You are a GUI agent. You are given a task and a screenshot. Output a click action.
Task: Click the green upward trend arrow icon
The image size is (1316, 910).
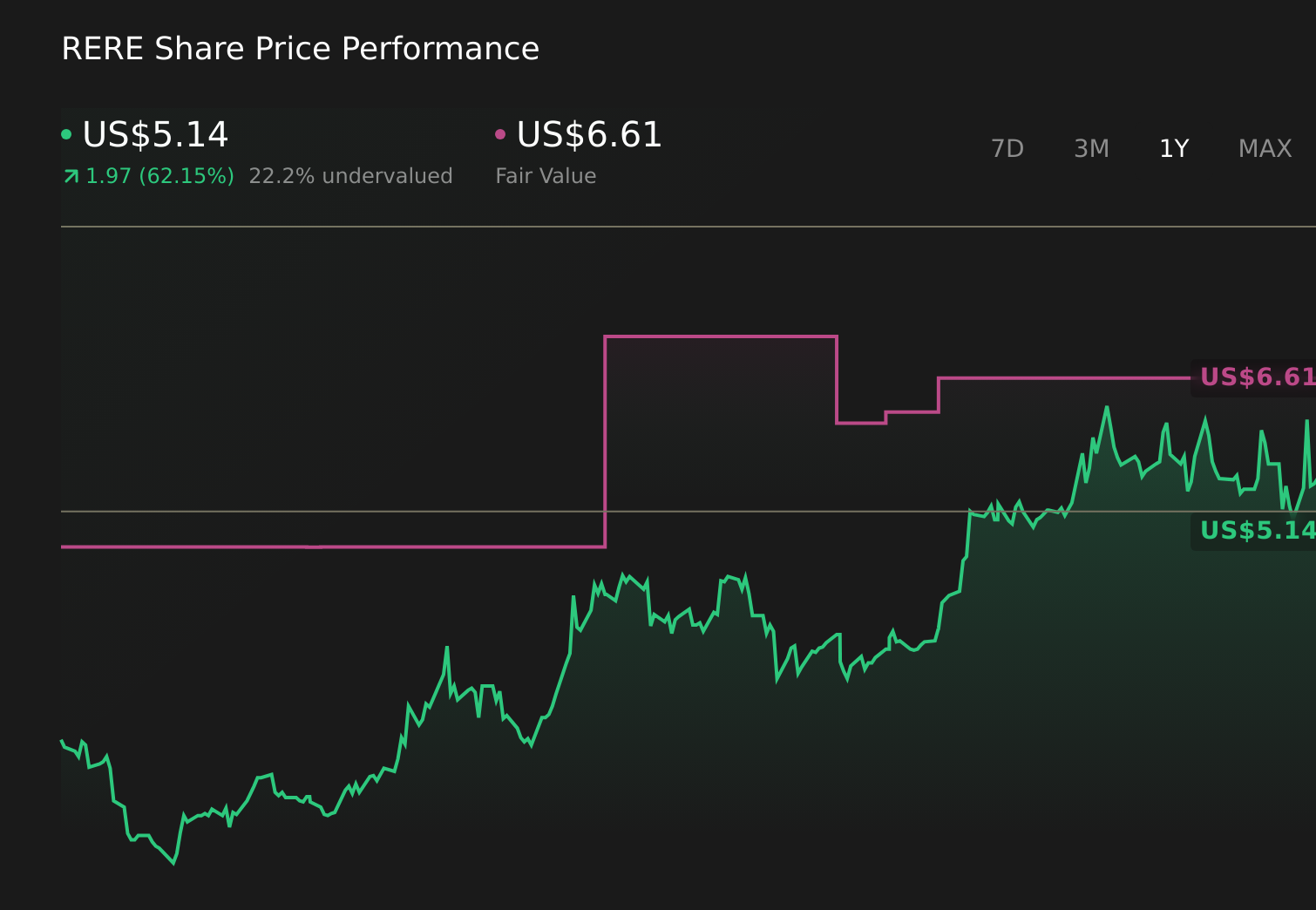[x=70, y=176]
